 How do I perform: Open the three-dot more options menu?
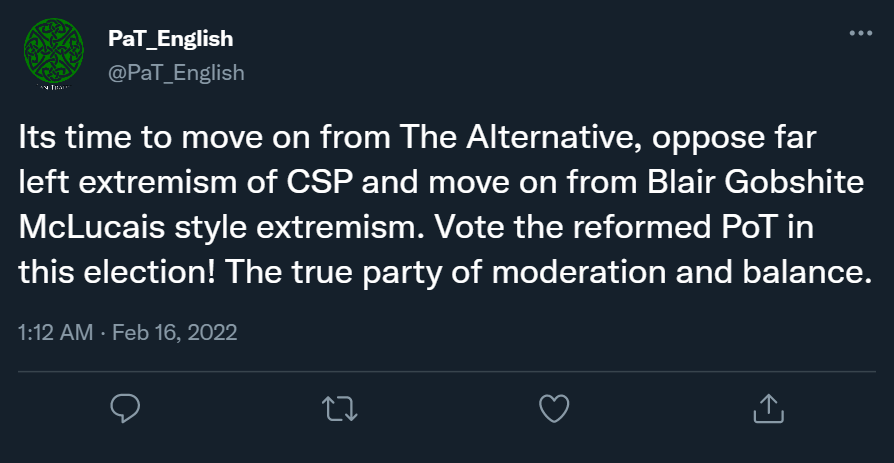pyautogui.click(x=860, y=33)
